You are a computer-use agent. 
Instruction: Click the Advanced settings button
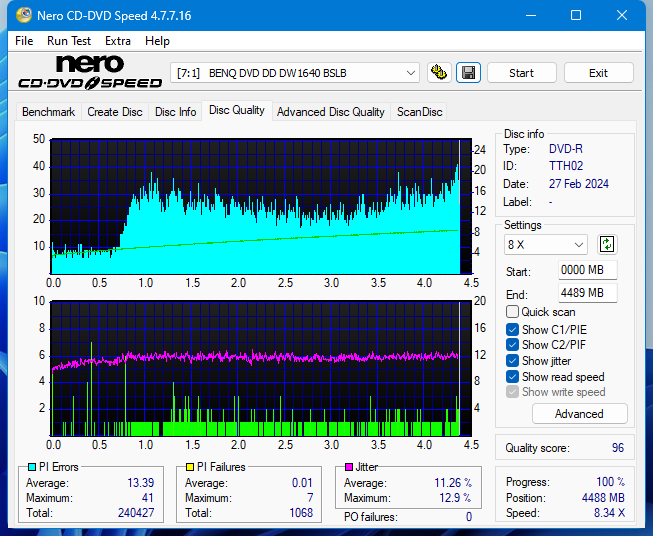click(579, 414)
